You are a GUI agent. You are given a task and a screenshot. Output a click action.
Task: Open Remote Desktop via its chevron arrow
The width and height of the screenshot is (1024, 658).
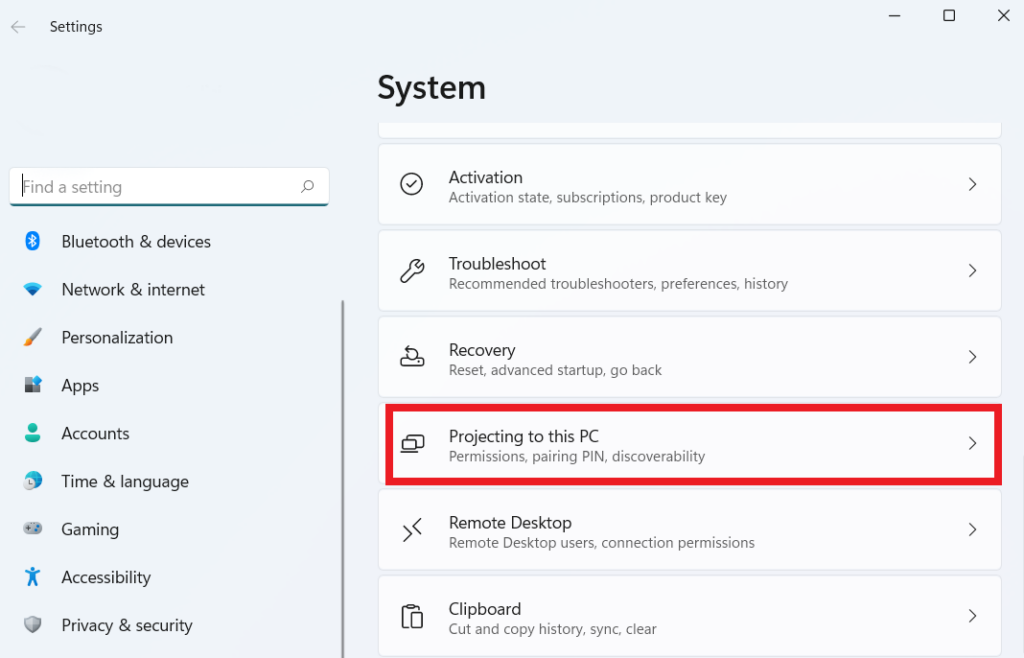click(972, 530)
